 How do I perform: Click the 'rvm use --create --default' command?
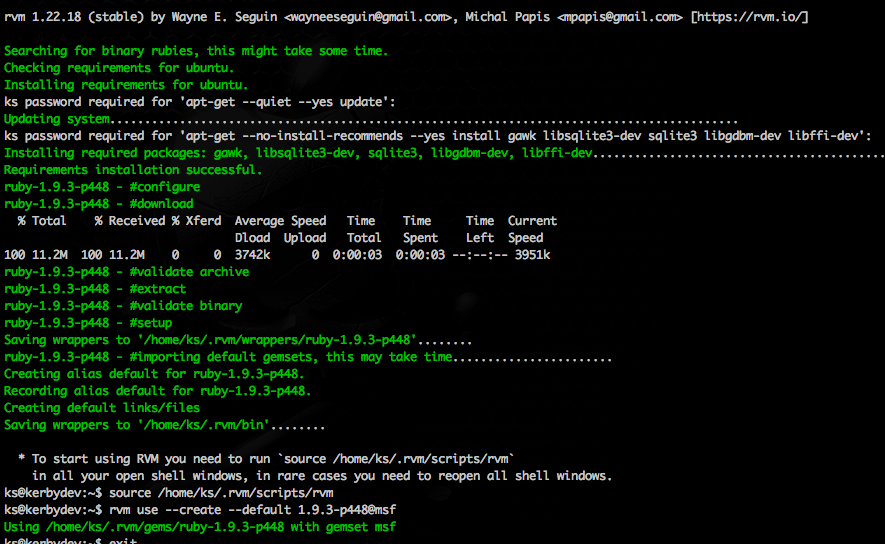(x=252, y=510)
